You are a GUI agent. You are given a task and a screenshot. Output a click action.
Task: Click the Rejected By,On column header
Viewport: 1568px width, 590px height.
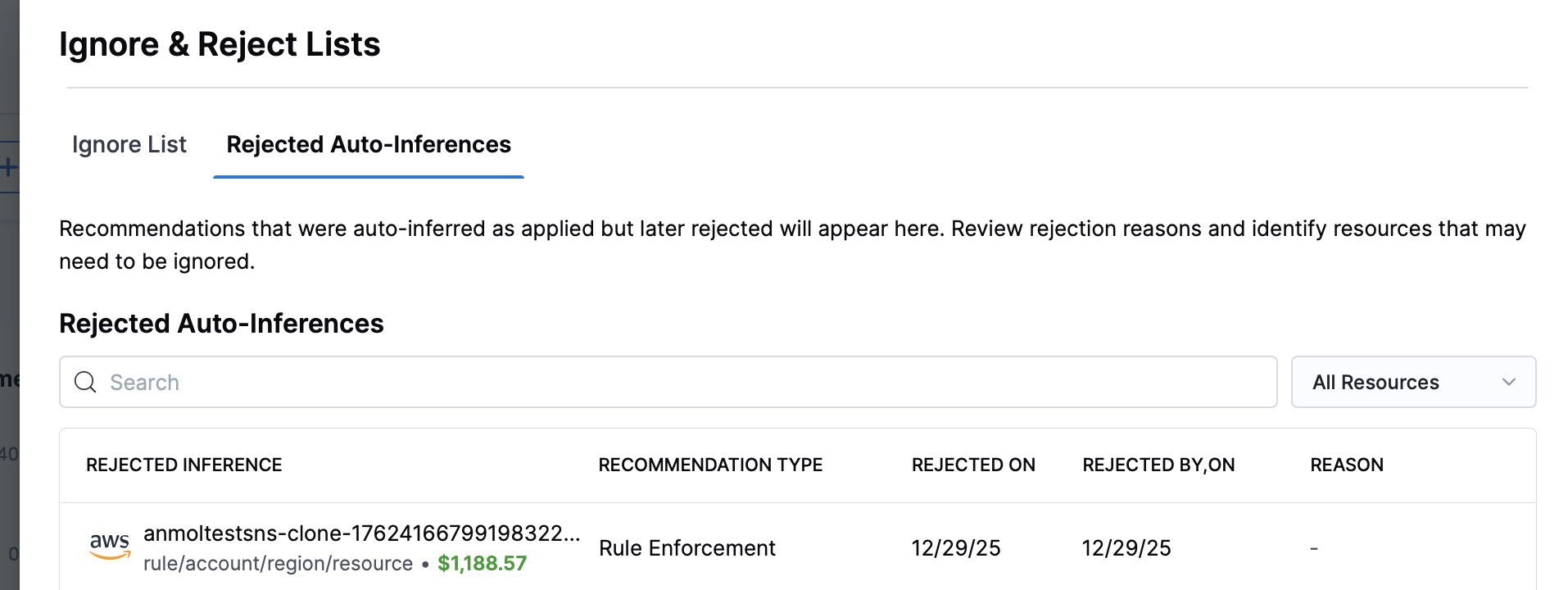click(x=1158, y=465)
